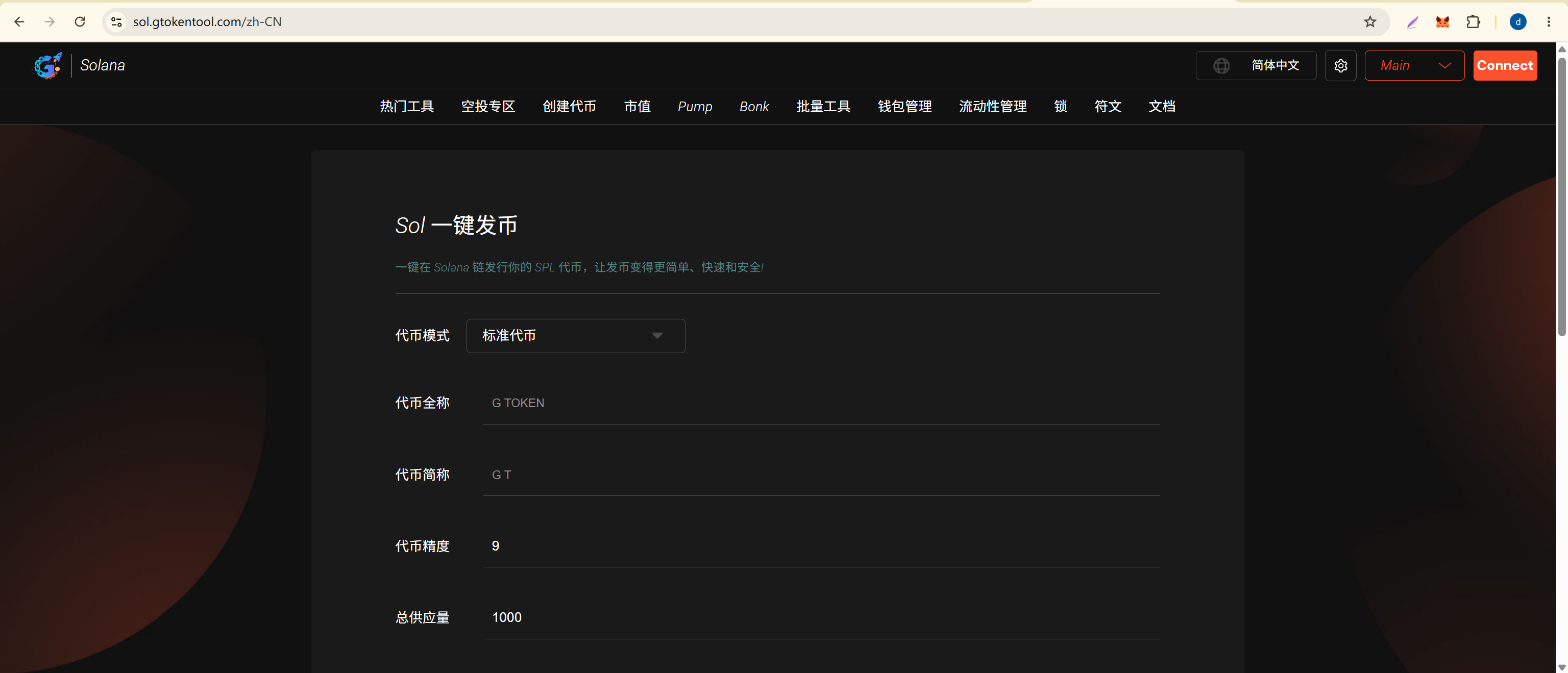Open the purple feather extension icon
Image resolution: width=1568 pixels, height=673 pixels.
coord(1412,22)
